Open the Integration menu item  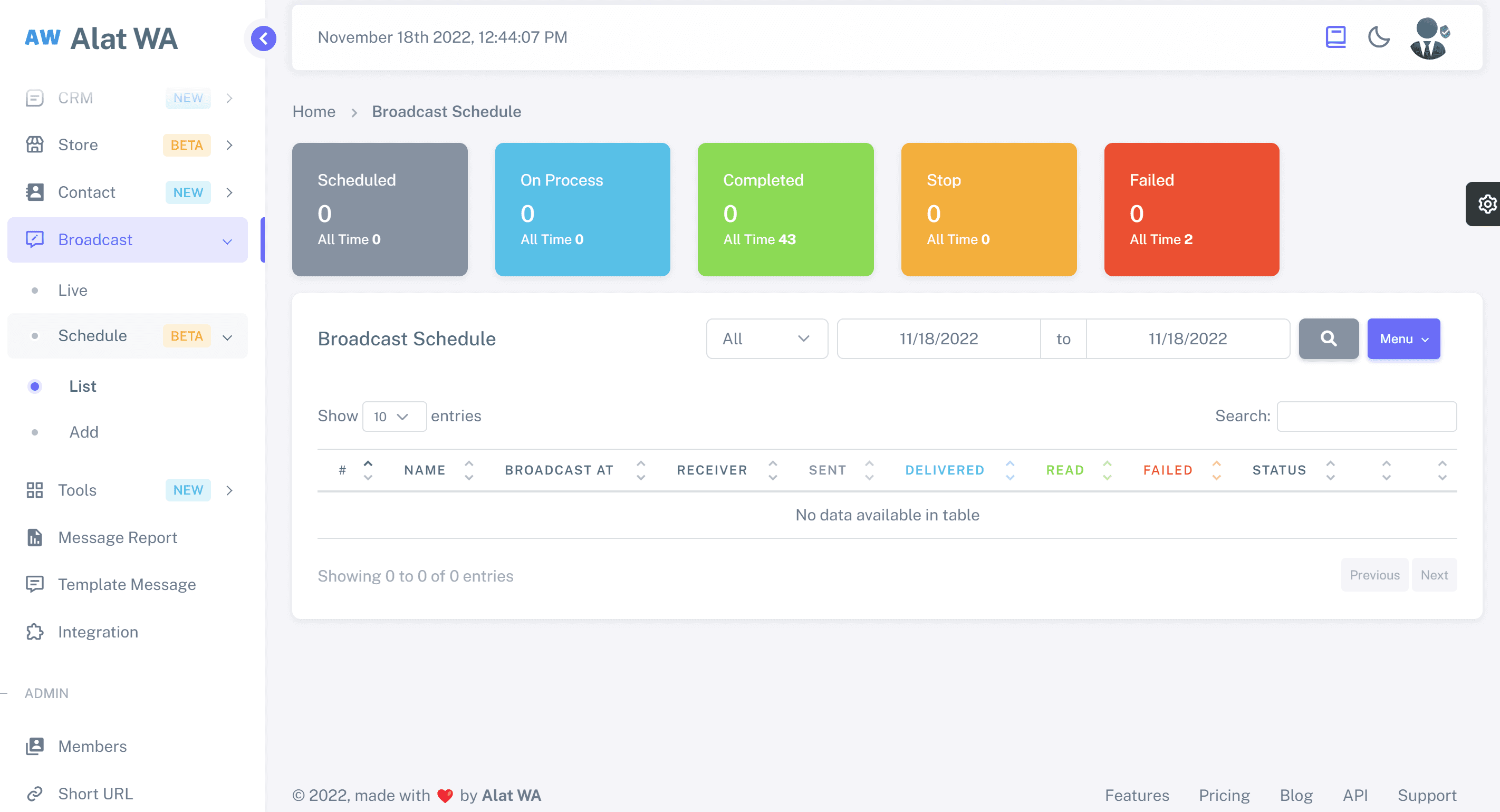pyautogui.click(x=98, y=632)
